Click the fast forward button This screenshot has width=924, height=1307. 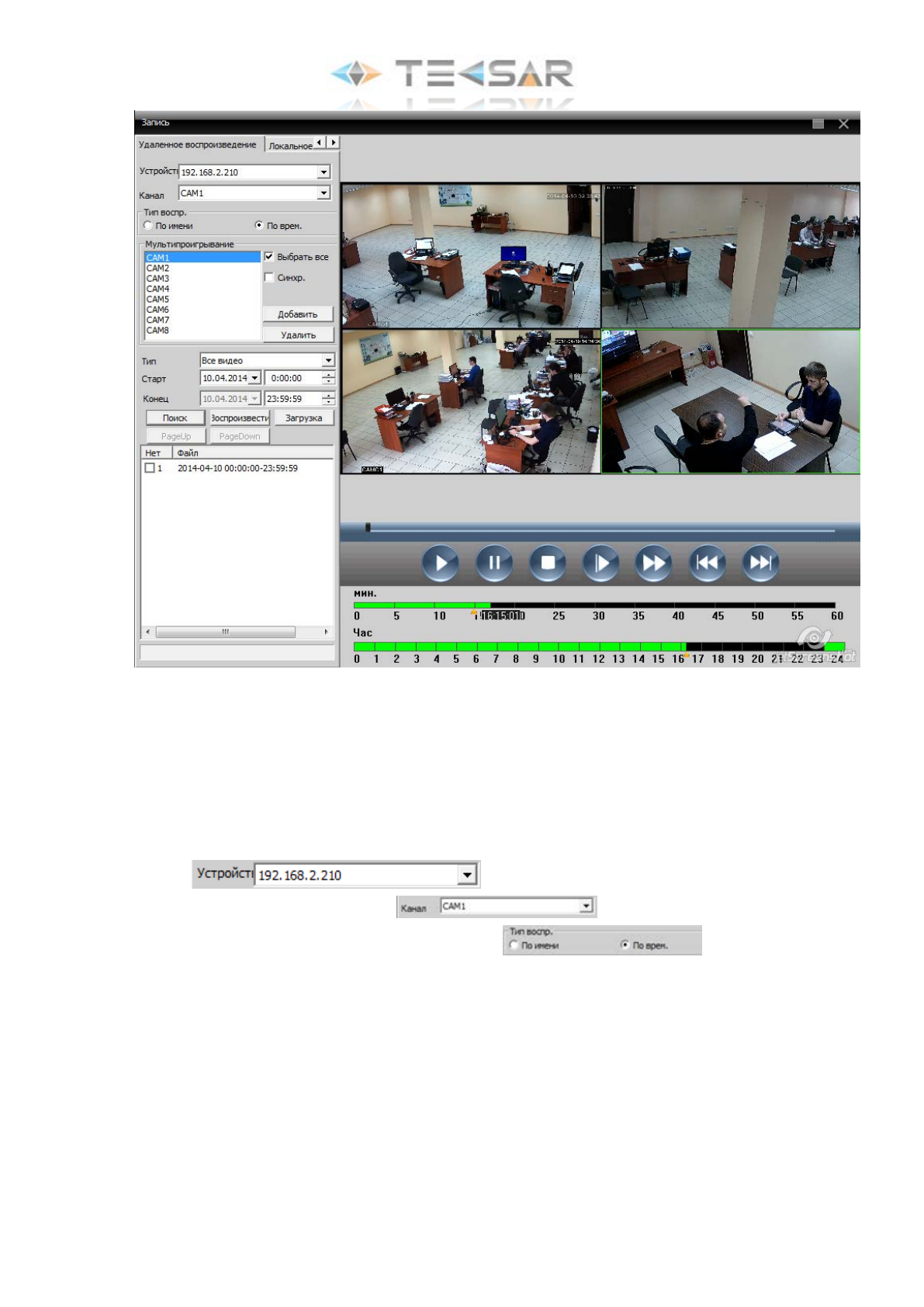(653, 563)
